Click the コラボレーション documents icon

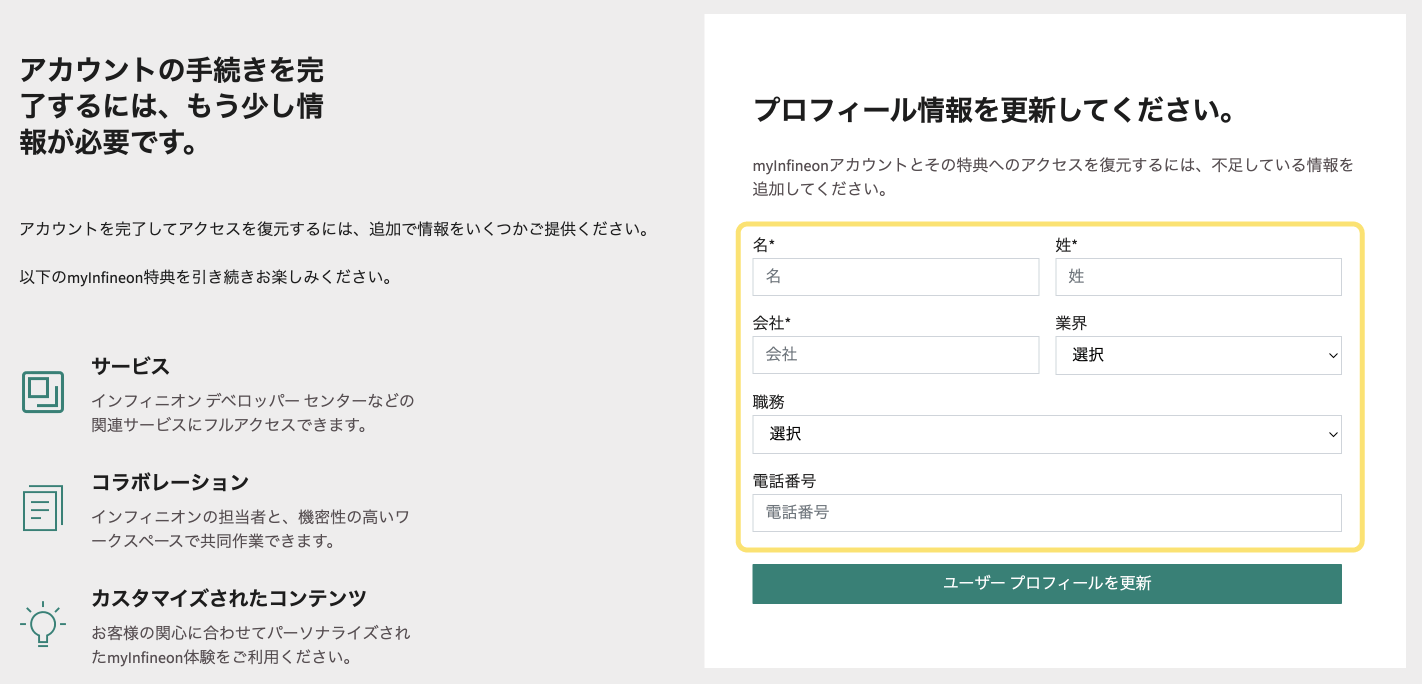click(x=42, y=508)
